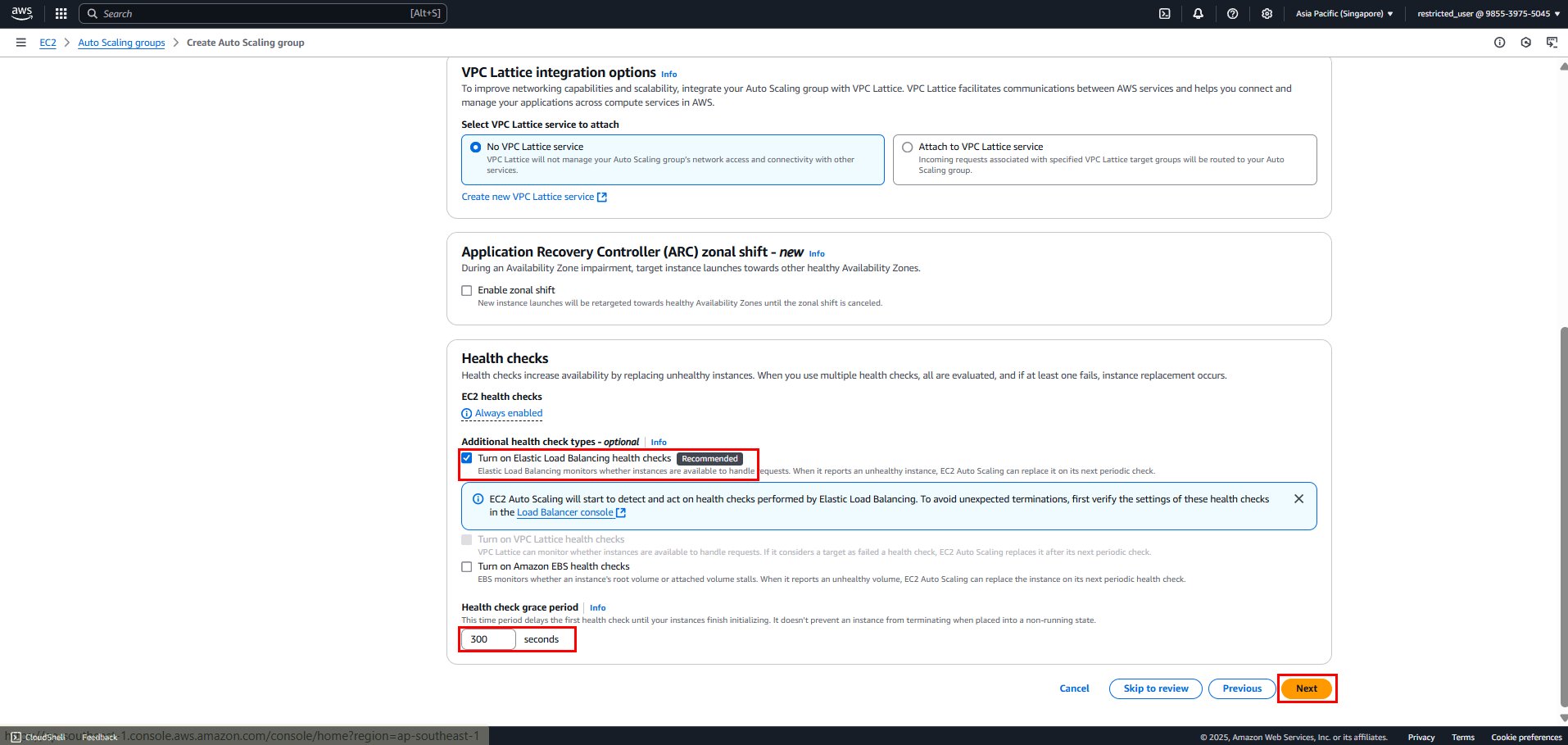
Task: Expand the Asia Pacific (Singapore) region dropdown
Action: pos(1344,14)
